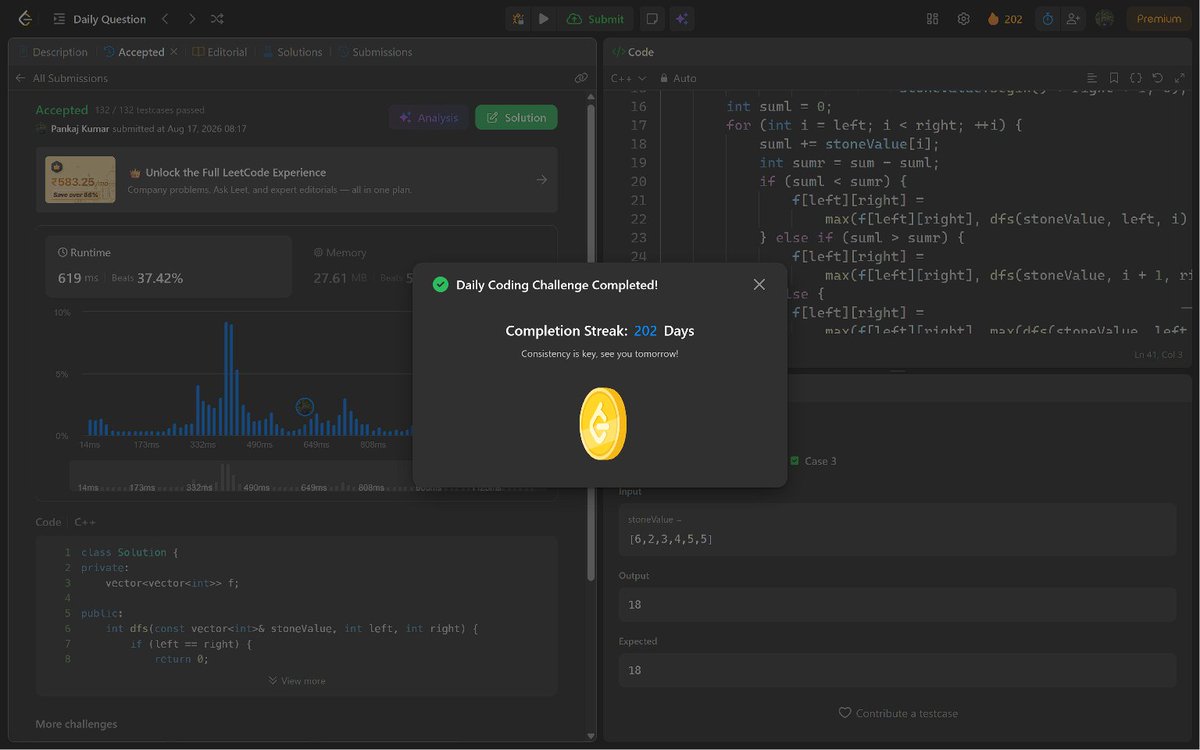Reset code with the undo arrow icon

coord(1158,78)
